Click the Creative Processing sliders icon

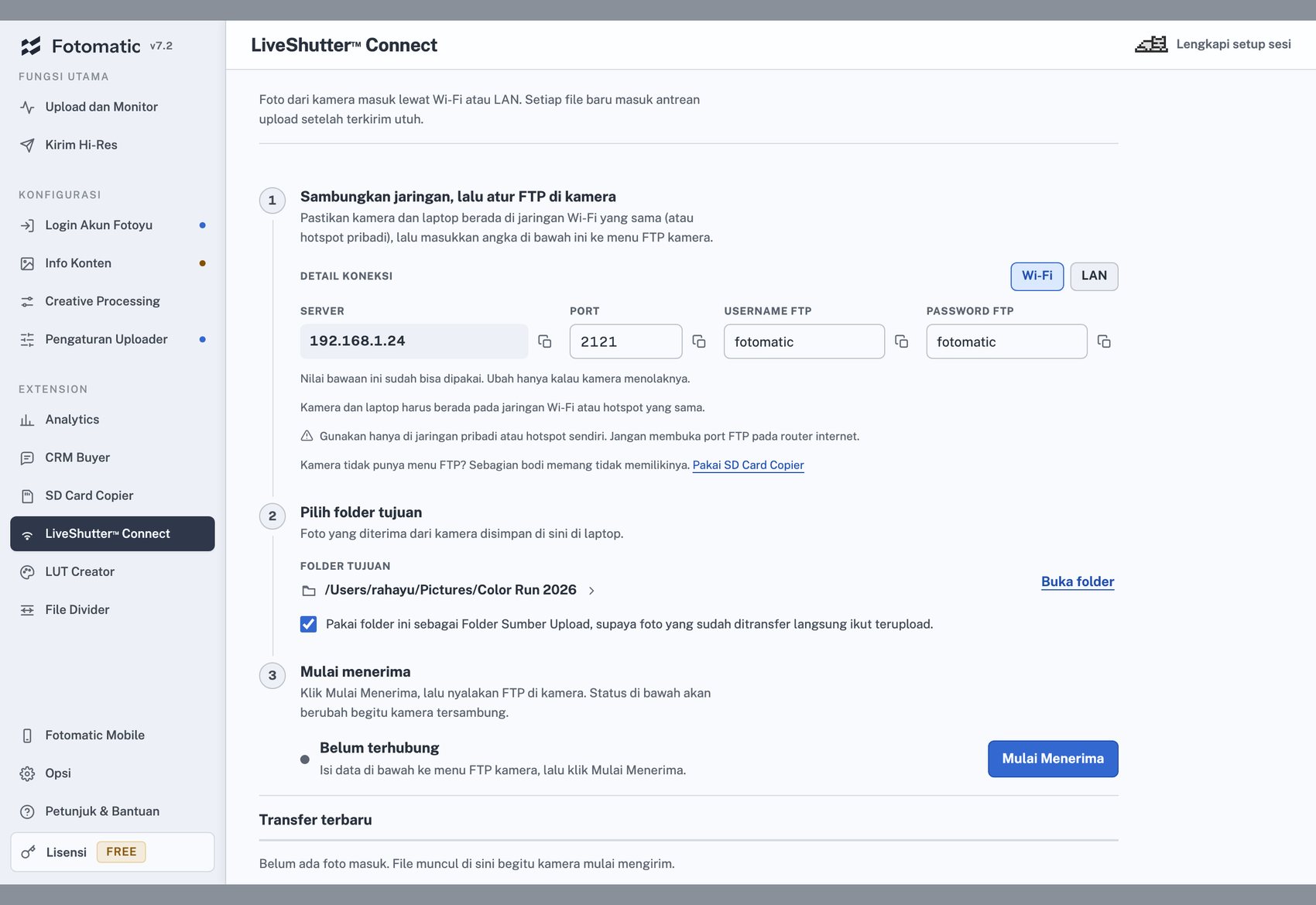(x=27, y=302)
